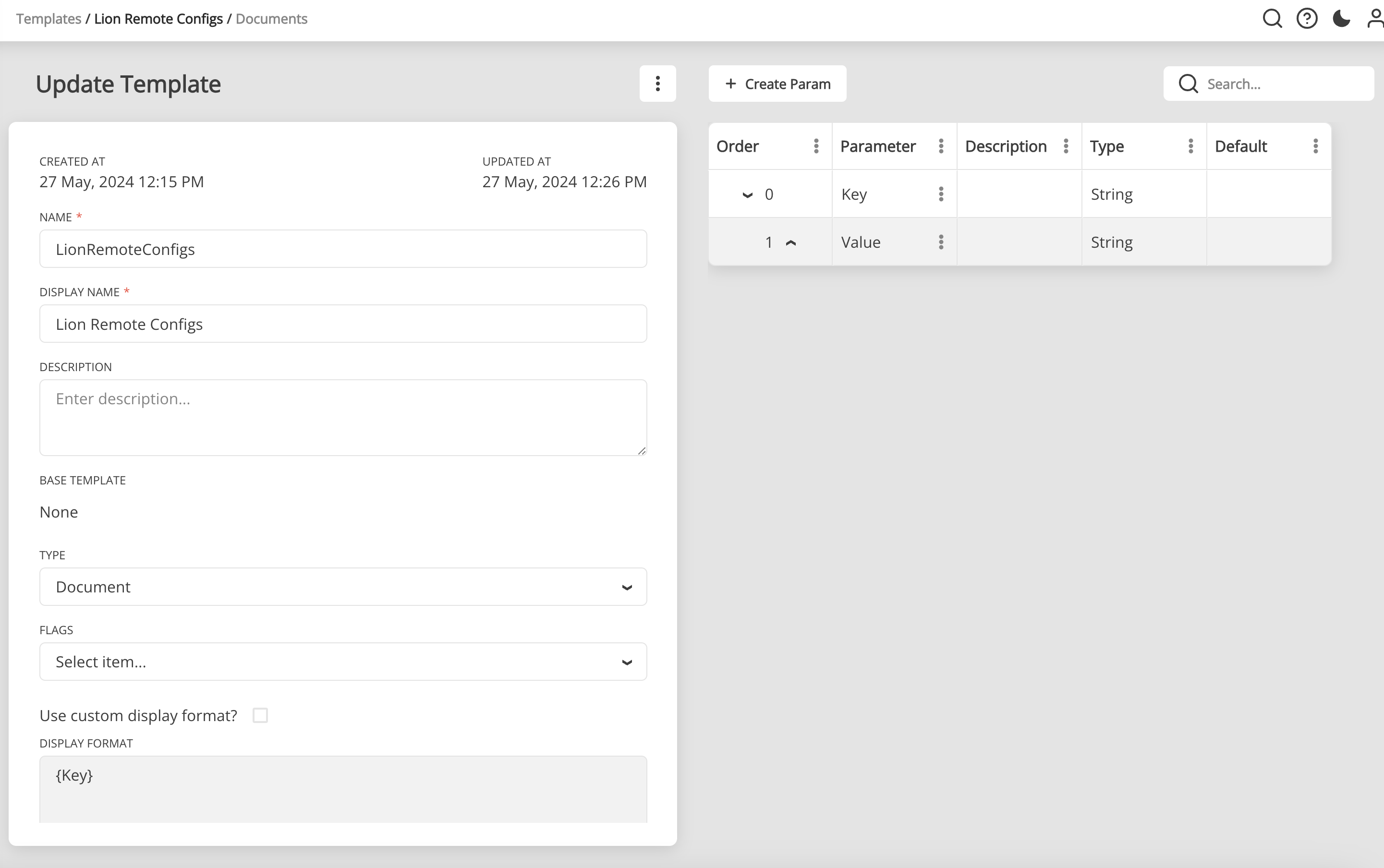The width and height of the screenshot is (1384, 868).
Task: Go to Lion Remote Configs breadcrumb
Action: [158, 19]
